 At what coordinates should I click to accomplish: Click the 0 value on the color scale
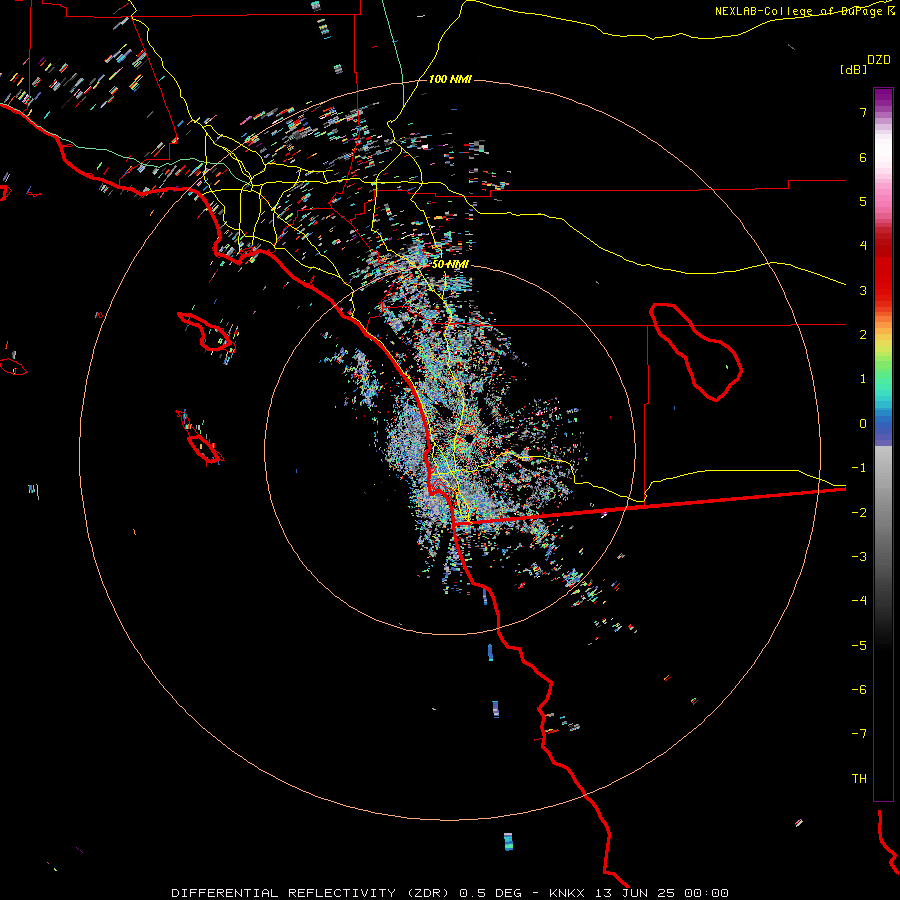point(863,424)
